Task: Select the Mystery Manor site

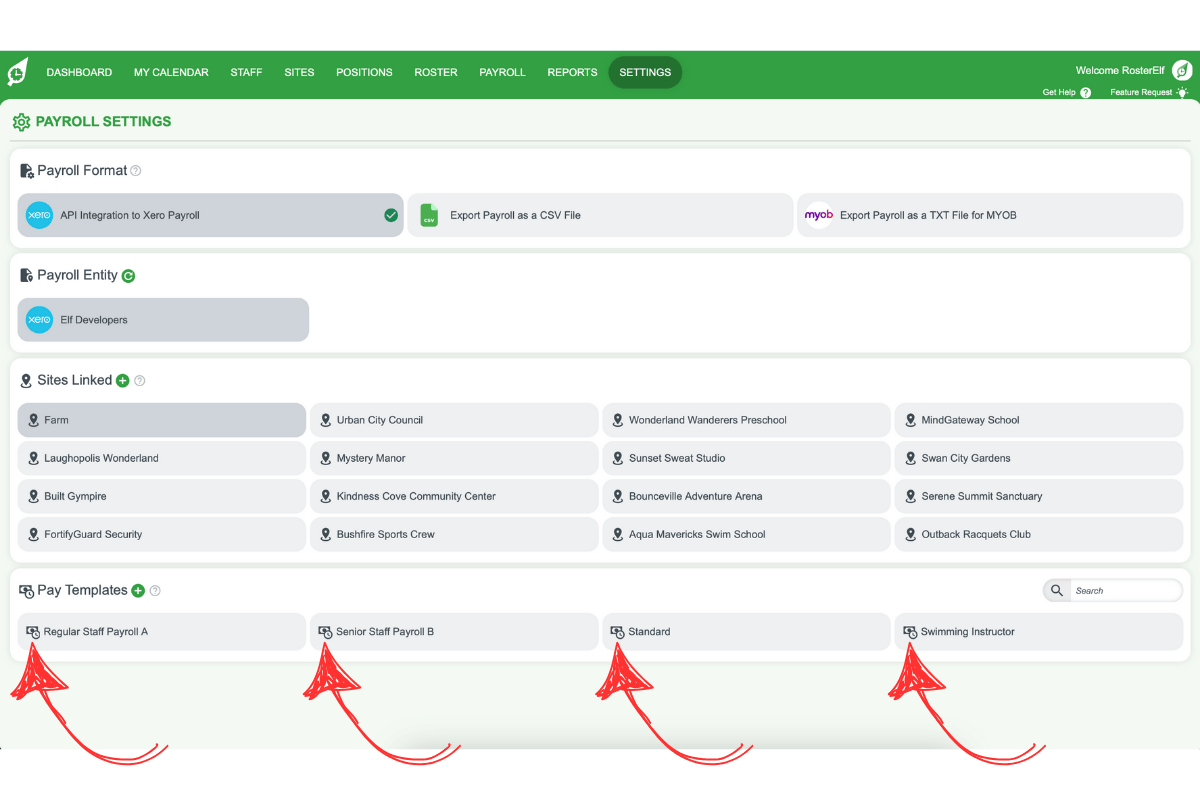Action: pyautogui.click(x=454, y=458)
